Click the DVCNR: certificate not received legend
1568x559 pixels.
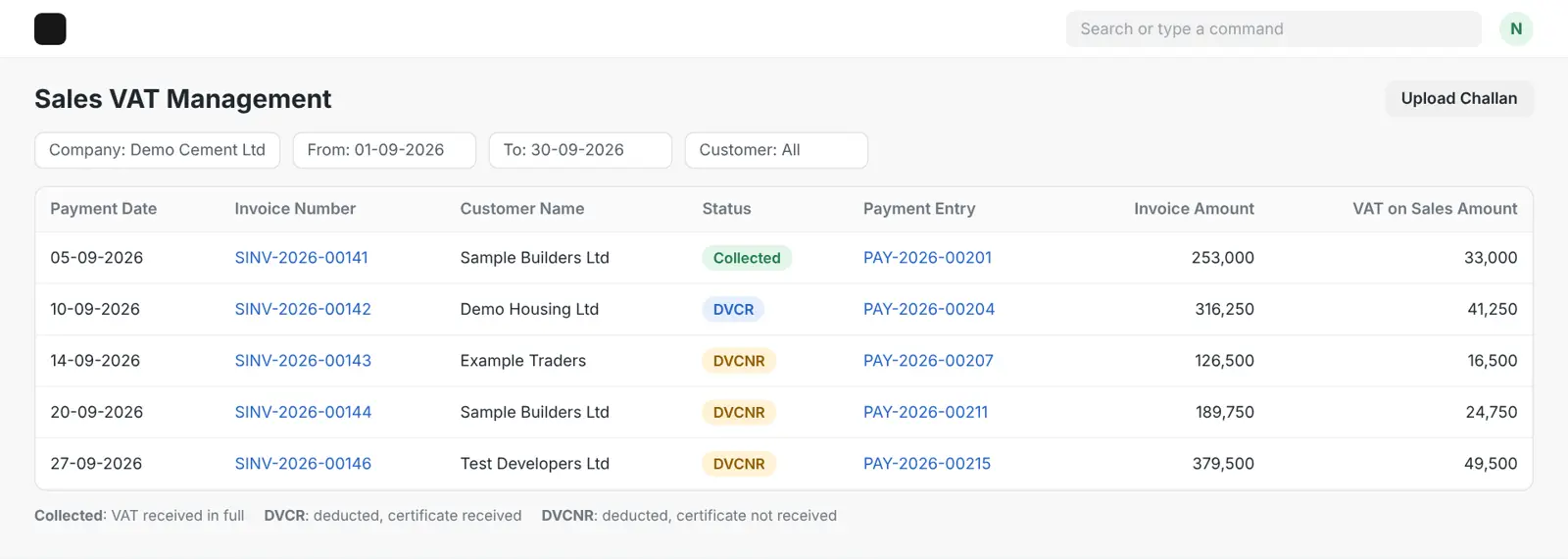689,516
